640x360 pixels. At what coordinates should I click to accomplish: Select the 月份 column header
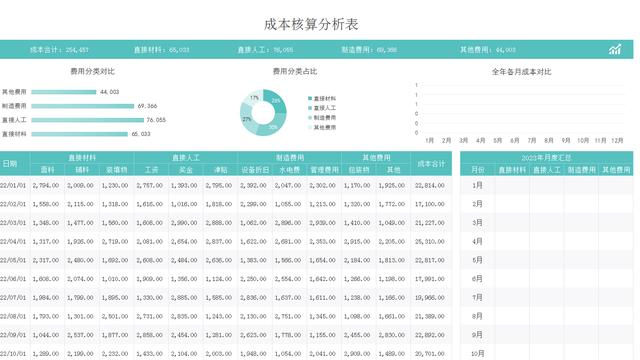478,170
